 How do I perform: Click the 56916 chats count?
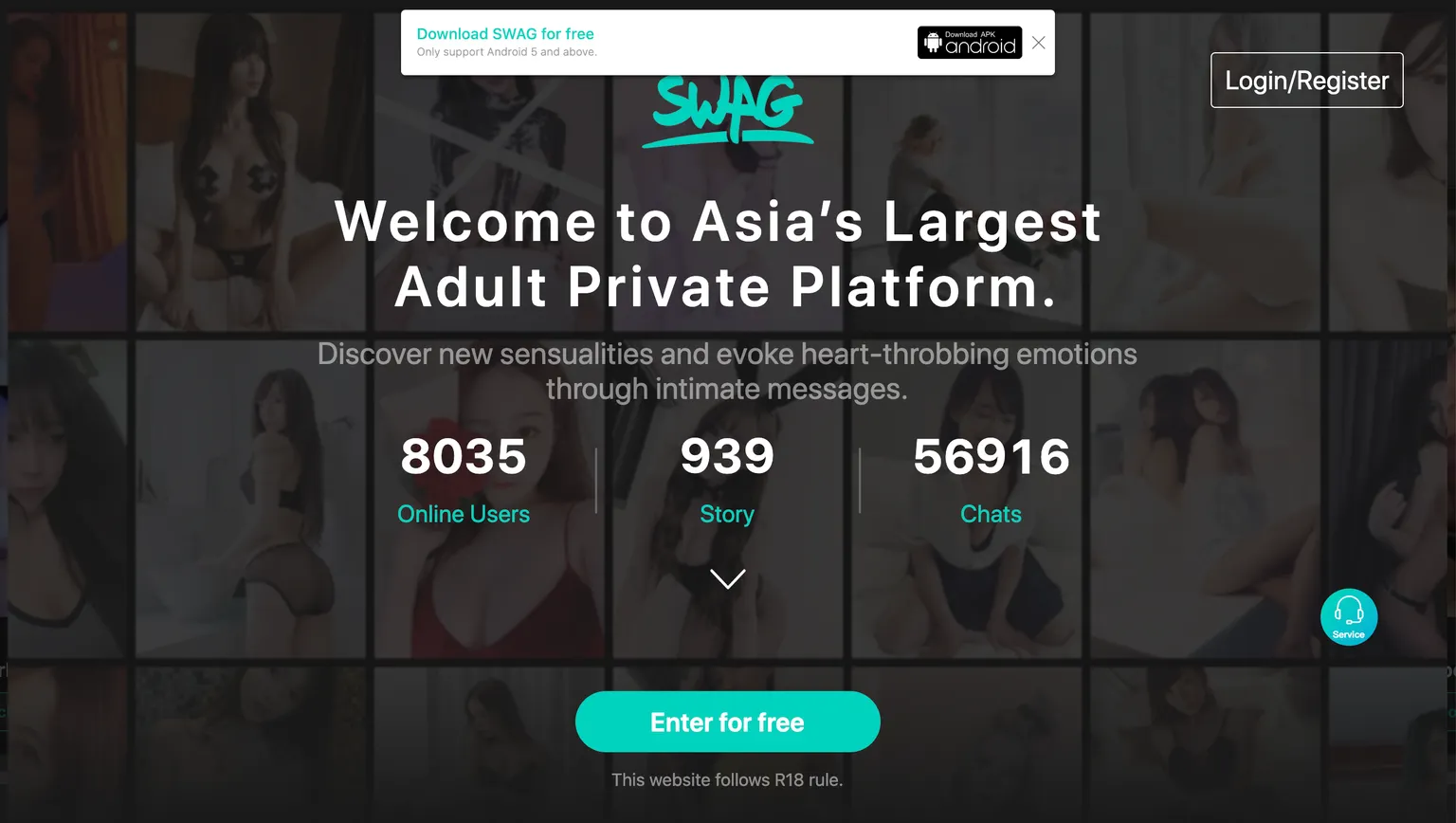point(992,456)
